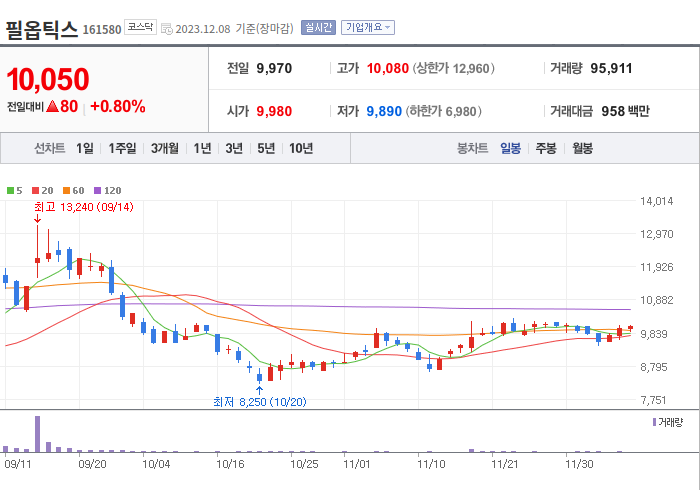
Task: Click the stock code 161580
Action: 102,30
